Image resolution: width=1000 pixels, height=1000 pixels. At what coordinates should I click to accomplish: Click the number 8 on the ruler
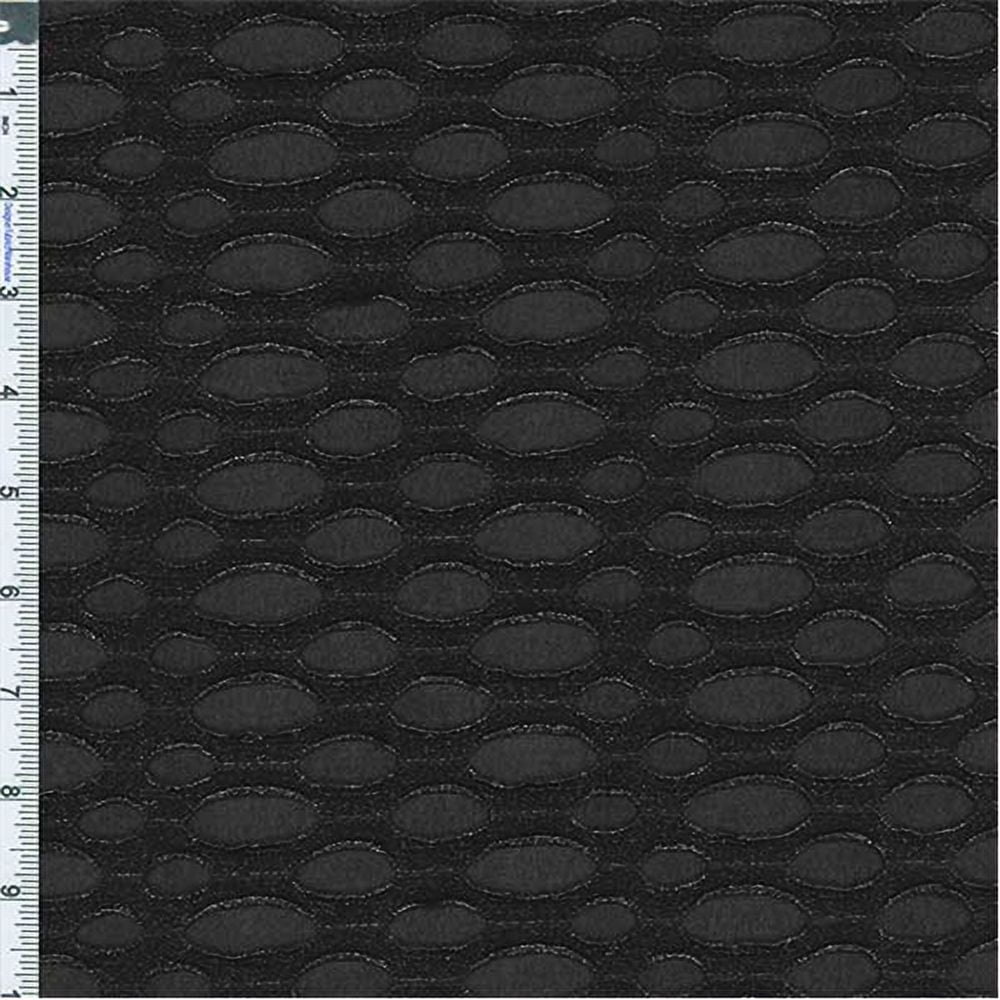coord(9,791)
